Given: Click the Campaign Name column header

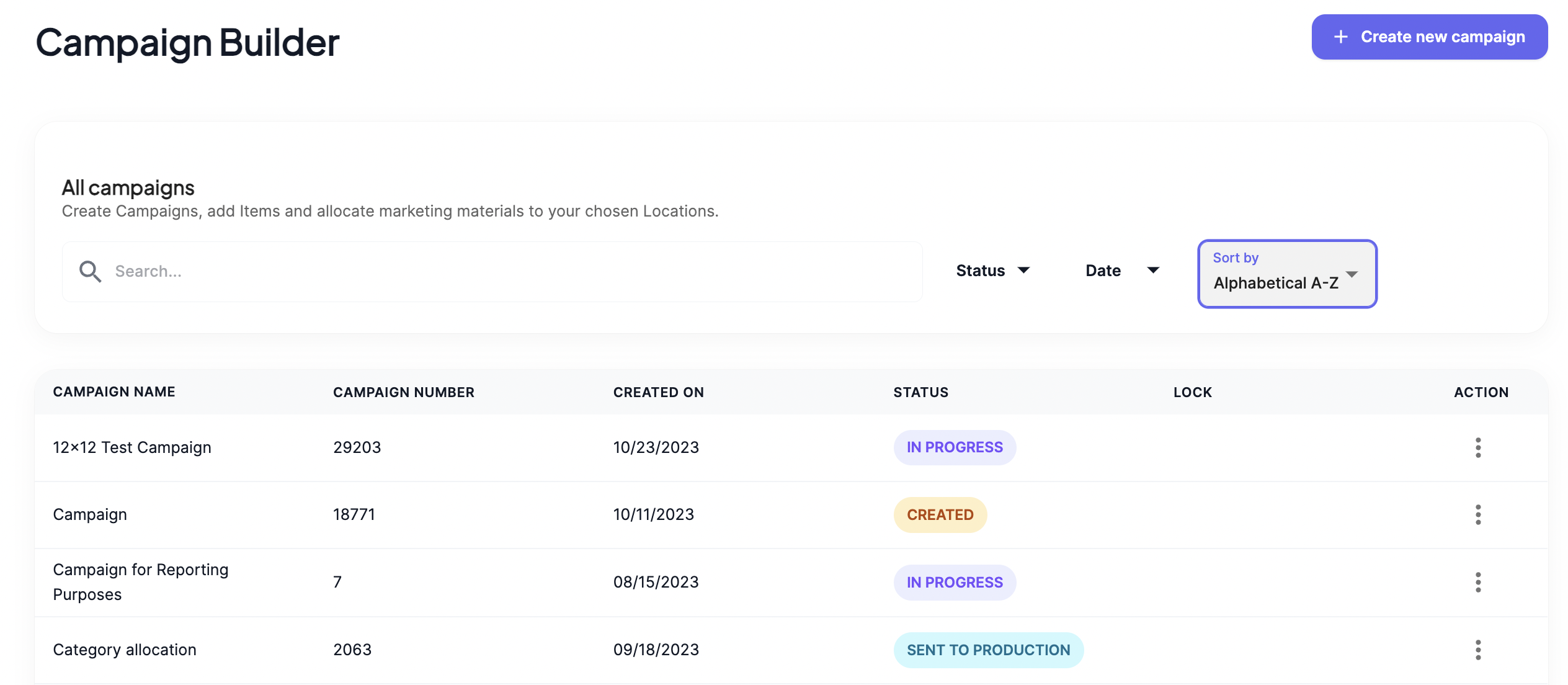Looking at the screenshot, I should click(114, 392).
